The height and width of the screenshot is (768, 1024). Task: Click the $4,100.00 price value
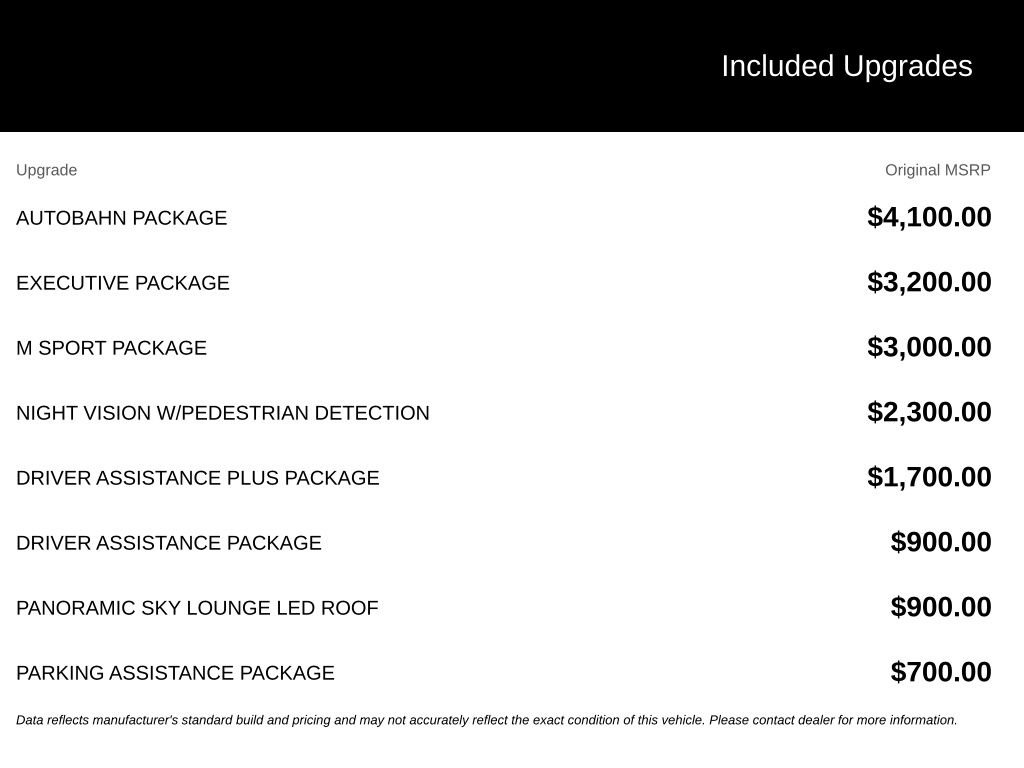pyautogui.click(x=929, y=217)
